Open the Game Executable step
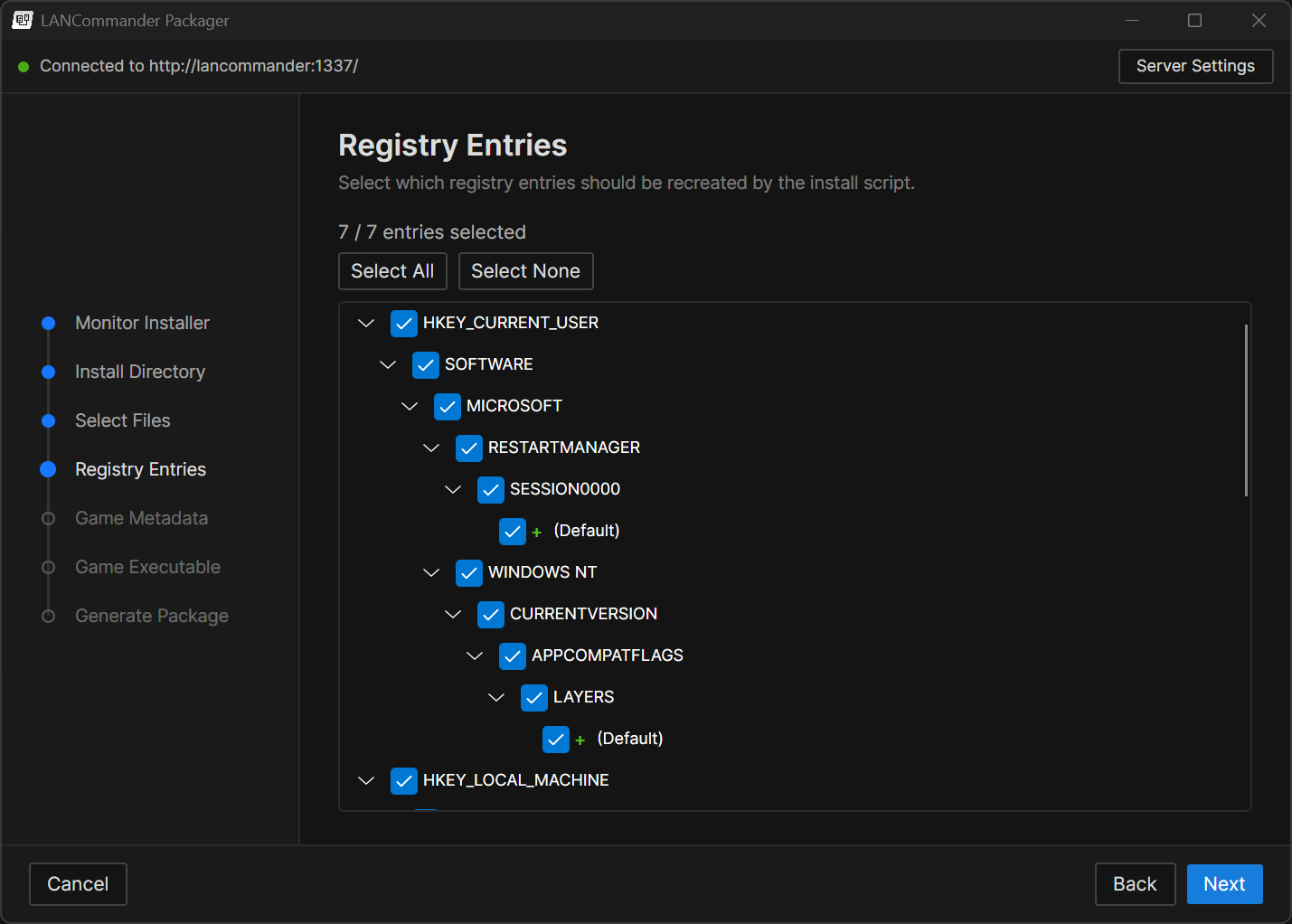 tap(148, 568)
